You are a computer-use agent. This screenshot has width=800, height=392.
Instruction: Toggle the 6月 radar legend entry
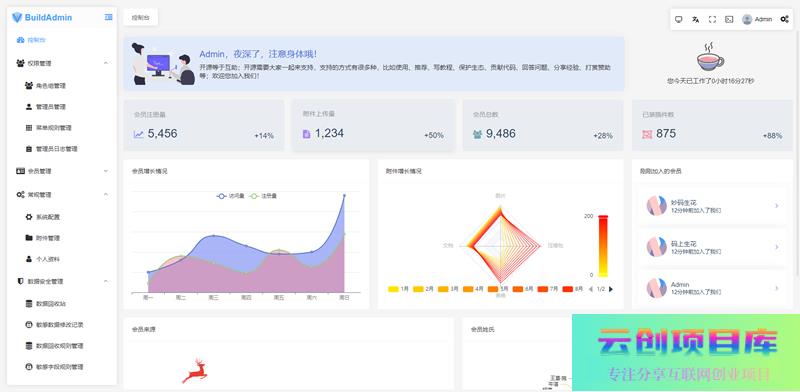[x=523, y=289]
